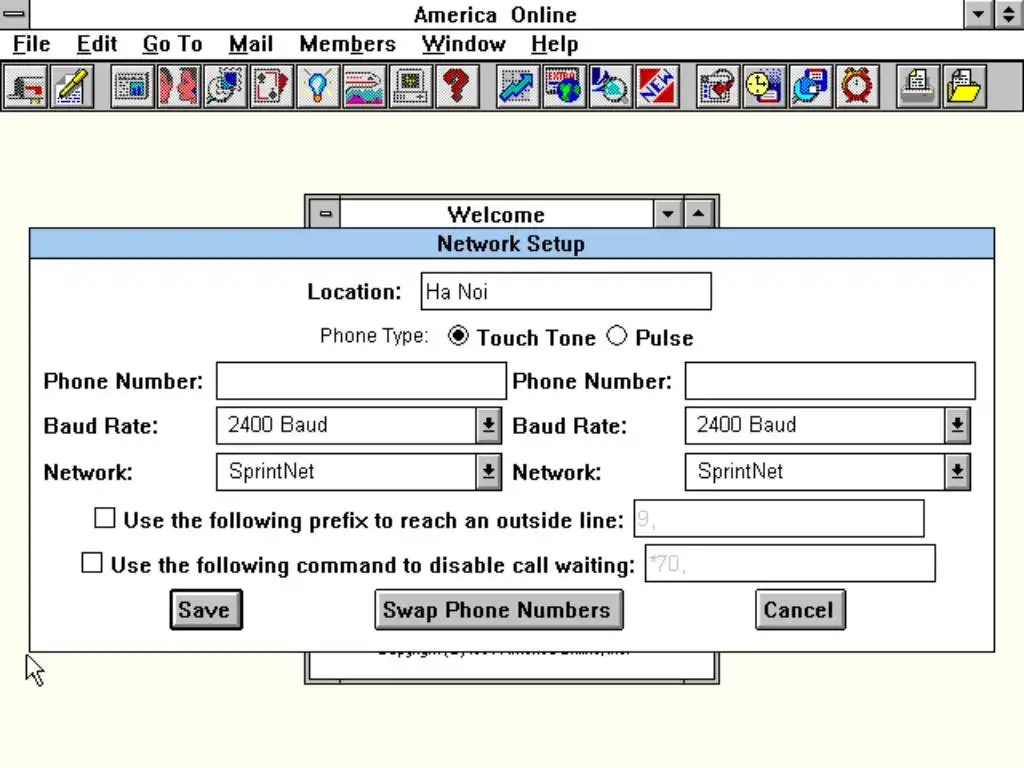The height and width of the screenshot is (768, 1024).
Task: Open the Go To menu
Action: click(172, 44)
